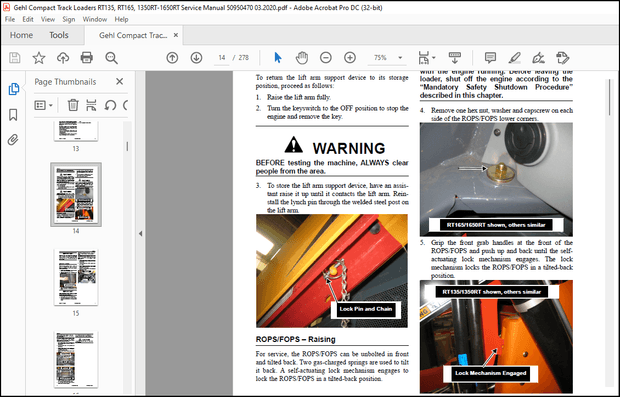This screenshot has width=620, height=397.
Task: Open the fit page options tool
Action: [423, 58]
